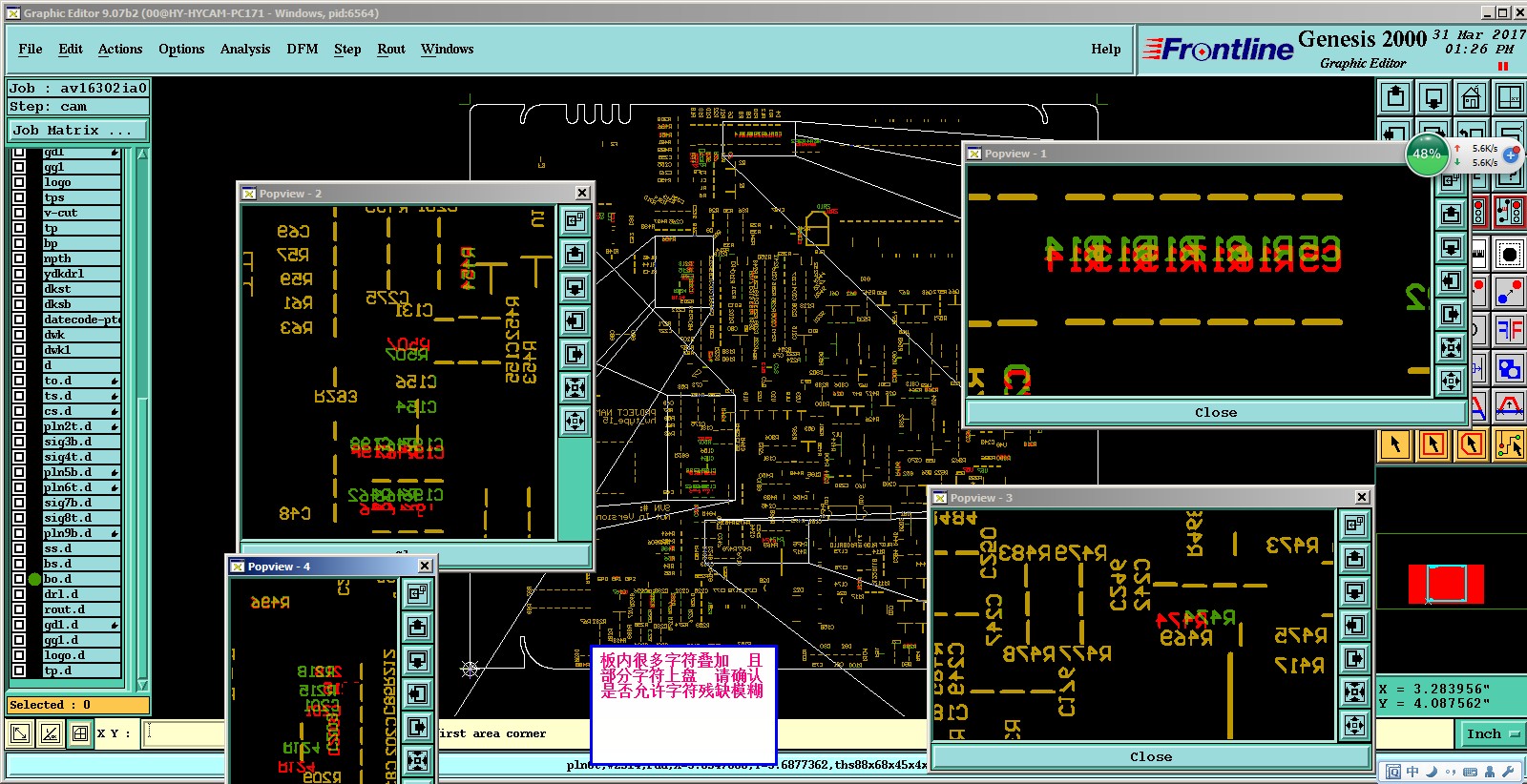Click the XY zoom window icon
Image resolution: width=1527 pixels, height=784 pixels.
1509,97
